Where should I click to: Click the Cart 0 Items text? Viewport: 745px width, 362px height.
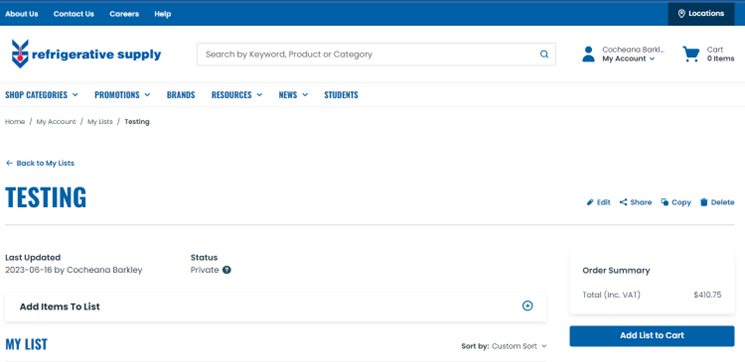pos(720,54)
